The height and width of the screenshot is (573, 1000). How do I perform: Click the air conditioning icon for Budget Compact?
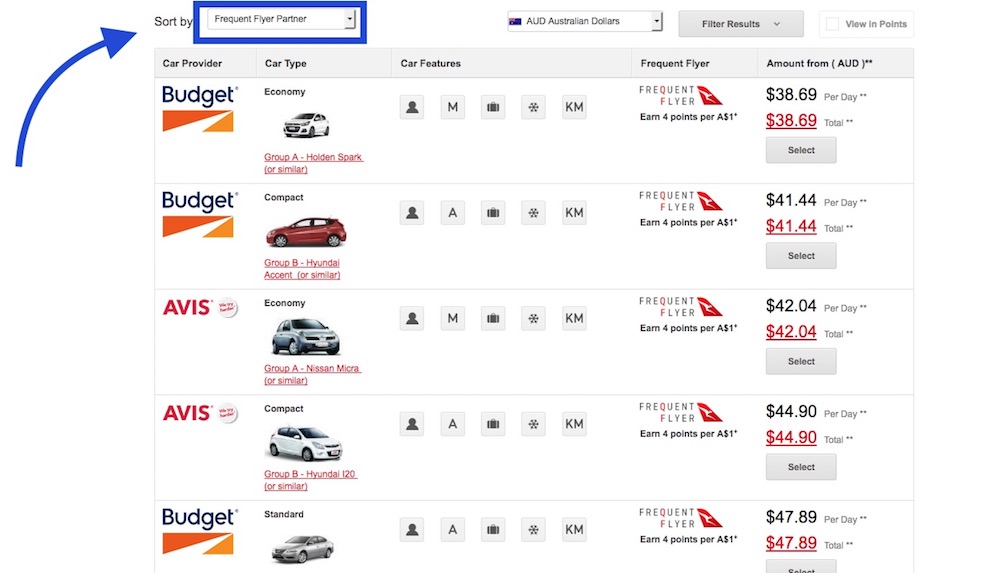(x=533, y=212)
